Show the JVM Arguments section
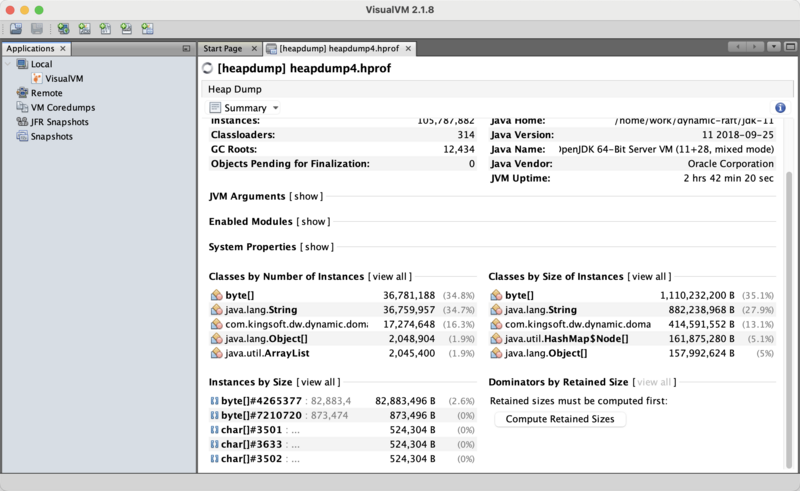Image resolution: width=800 pixels, height=491 pixels. (x=308, y=197)
